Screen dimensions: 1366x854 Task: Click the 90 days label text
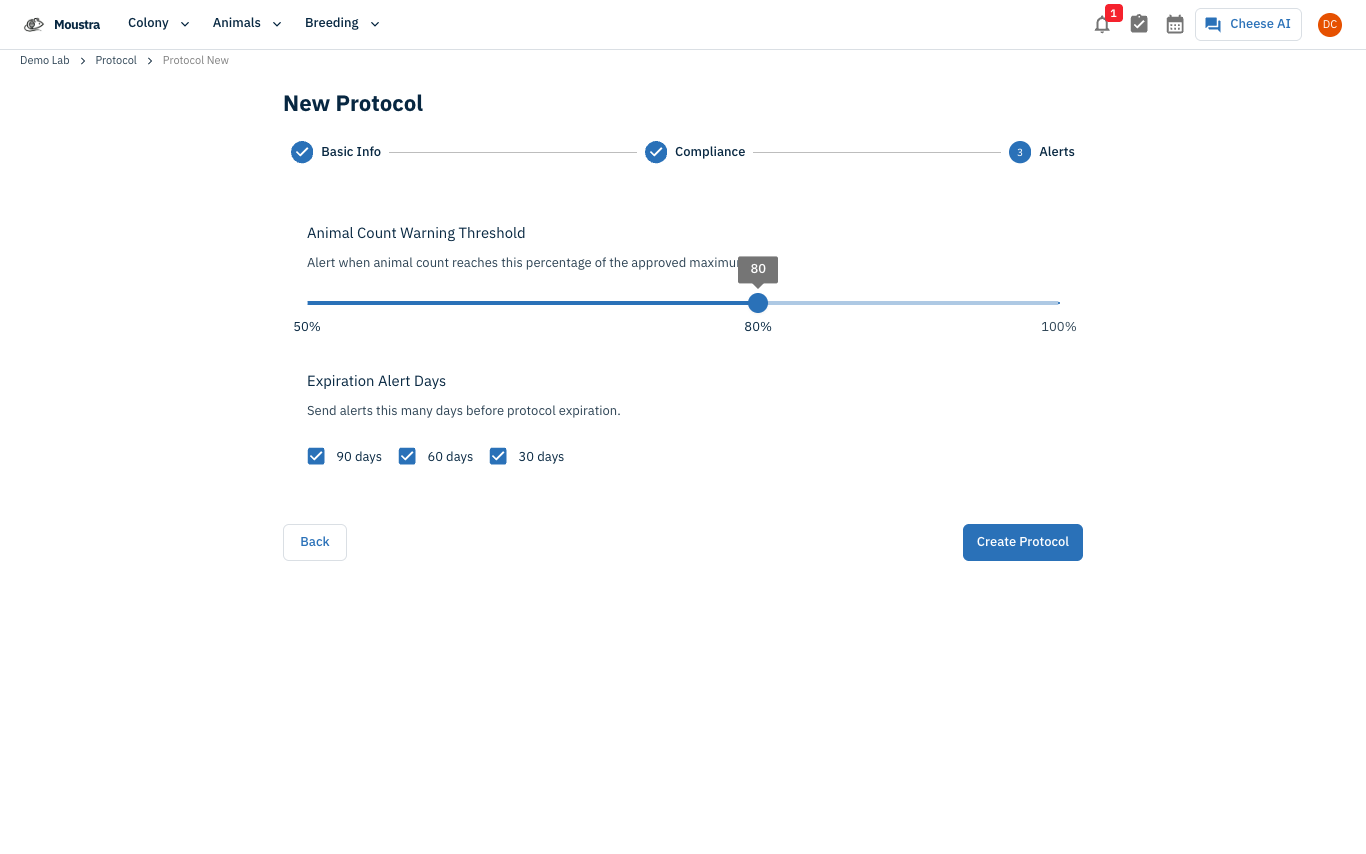tap(359, 457)
